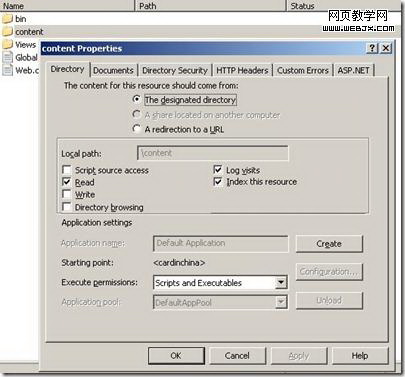This screenshot has width=405, height=377.
Task: Click the '<cardinchina>' starting point text
Action: (x=179, y=263)
